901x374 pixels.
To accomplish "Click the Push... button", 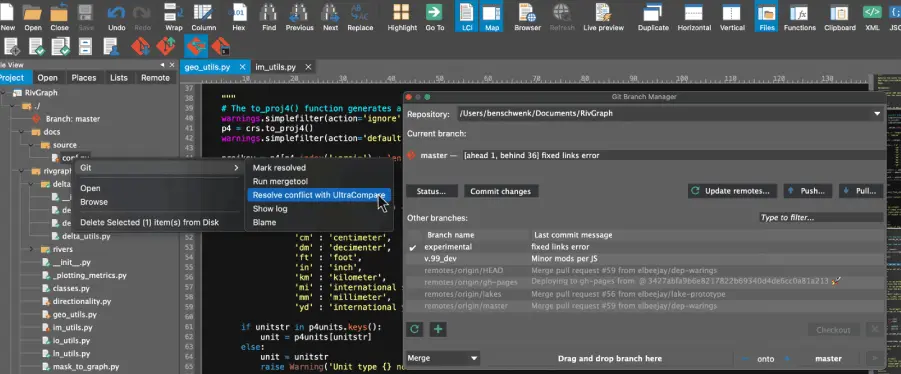I will pos(807,191).
